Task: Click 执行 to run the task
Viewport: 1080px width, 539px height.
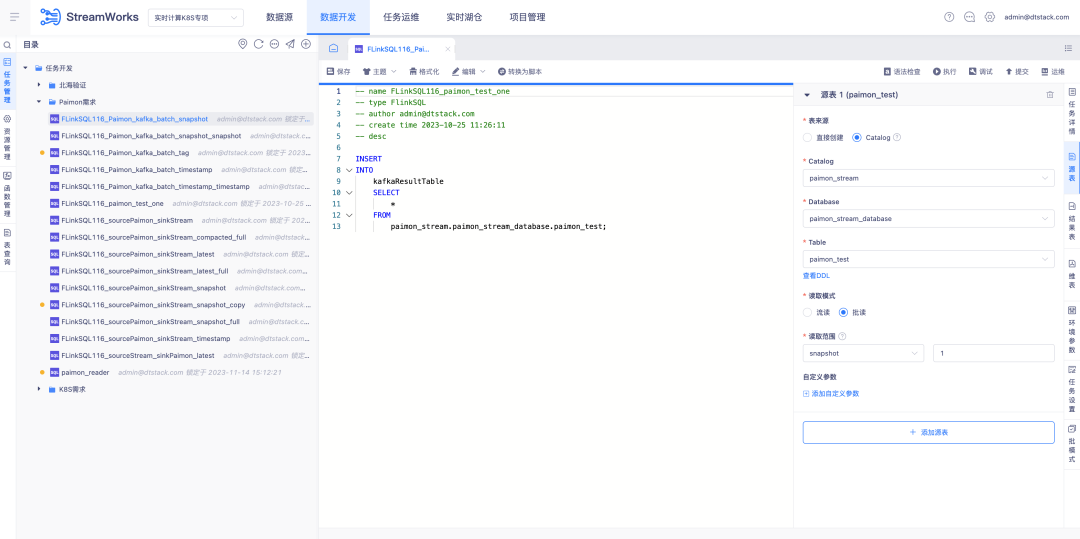Action: [x=944, y=72]
